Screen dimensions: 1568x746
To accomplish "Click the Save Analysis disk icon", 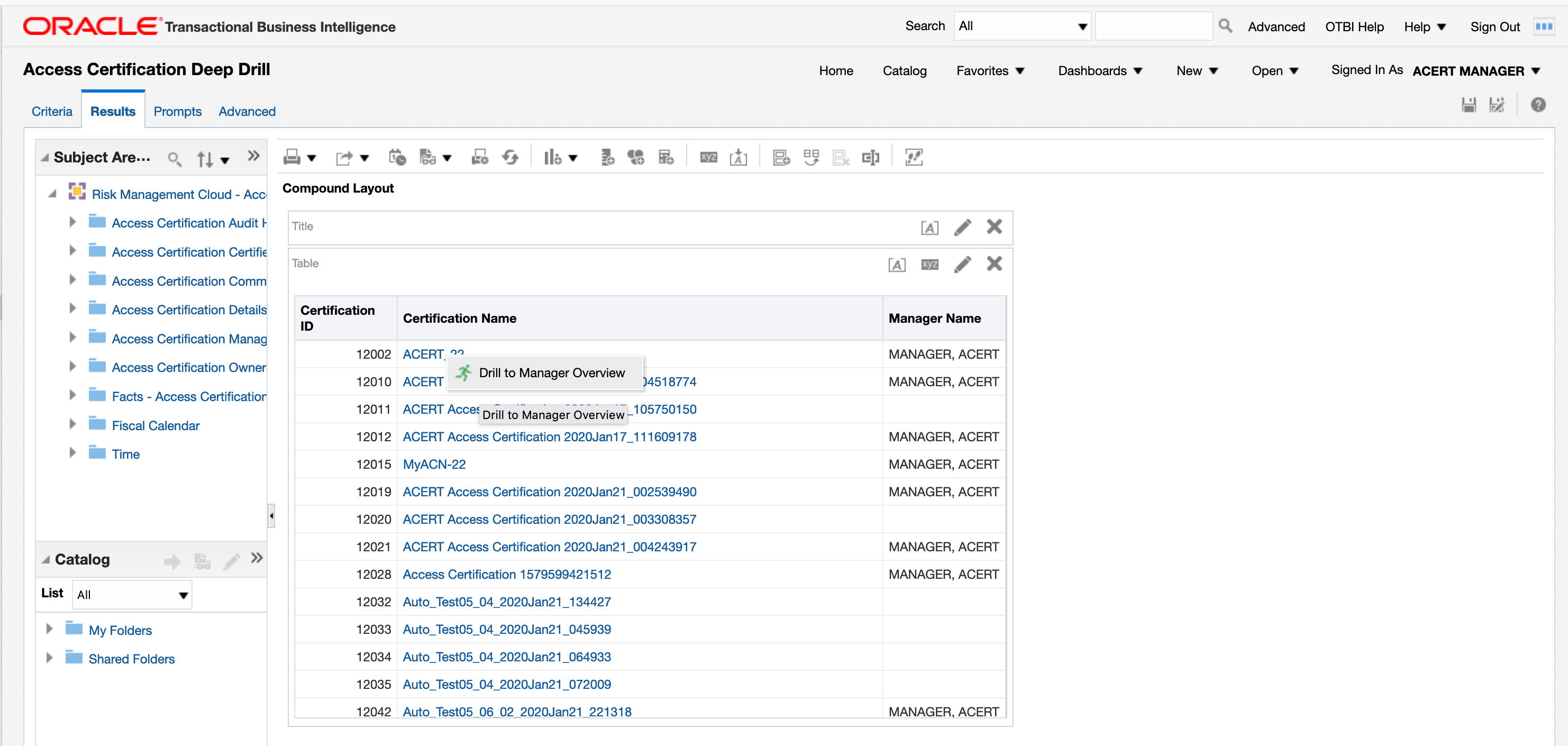I will pyautogui.click(x=1468, y=105).
